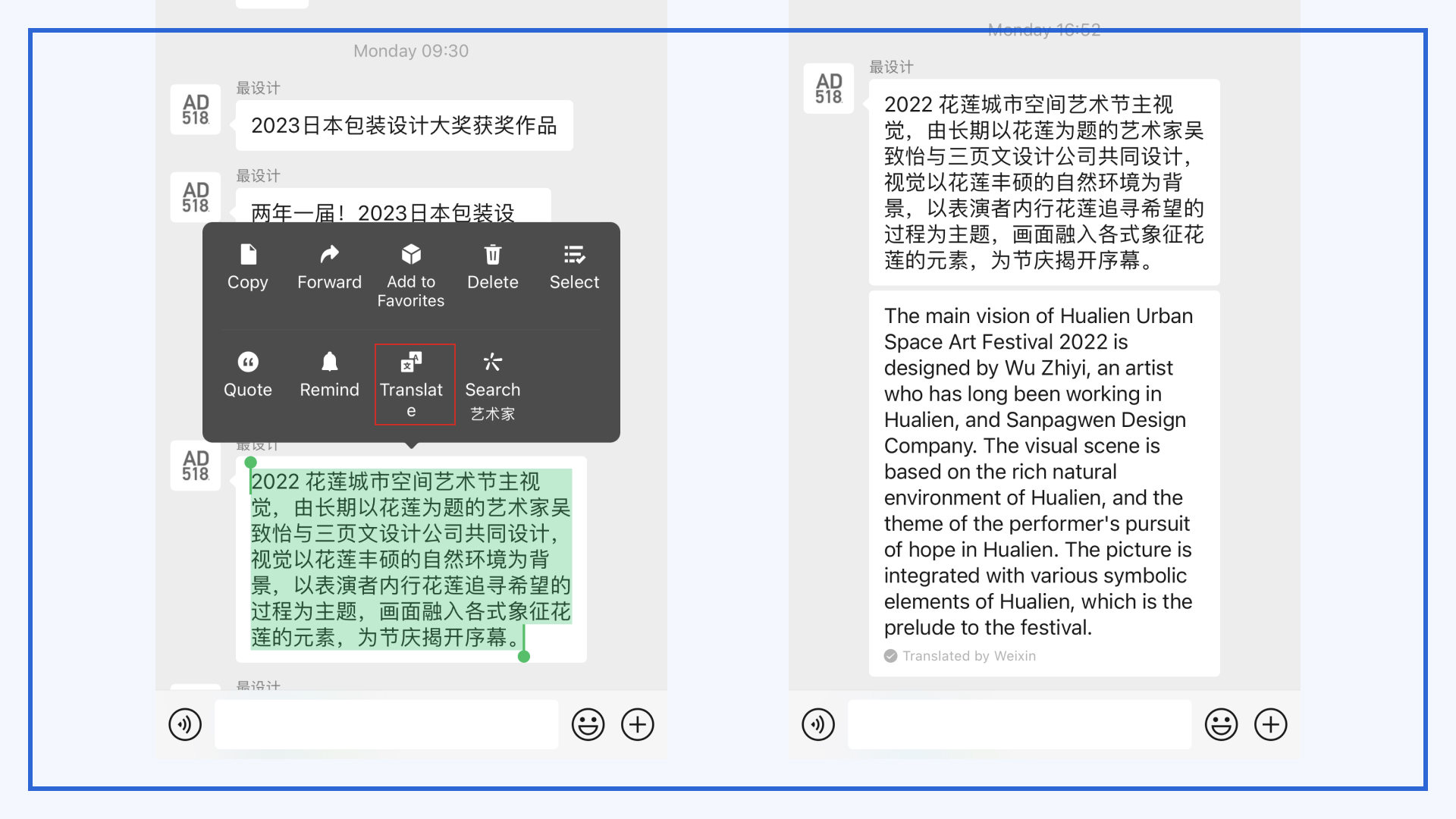Switch to voice input in right chat
The height and width of the screenshot is (819, 1456).
pos(817,724)
